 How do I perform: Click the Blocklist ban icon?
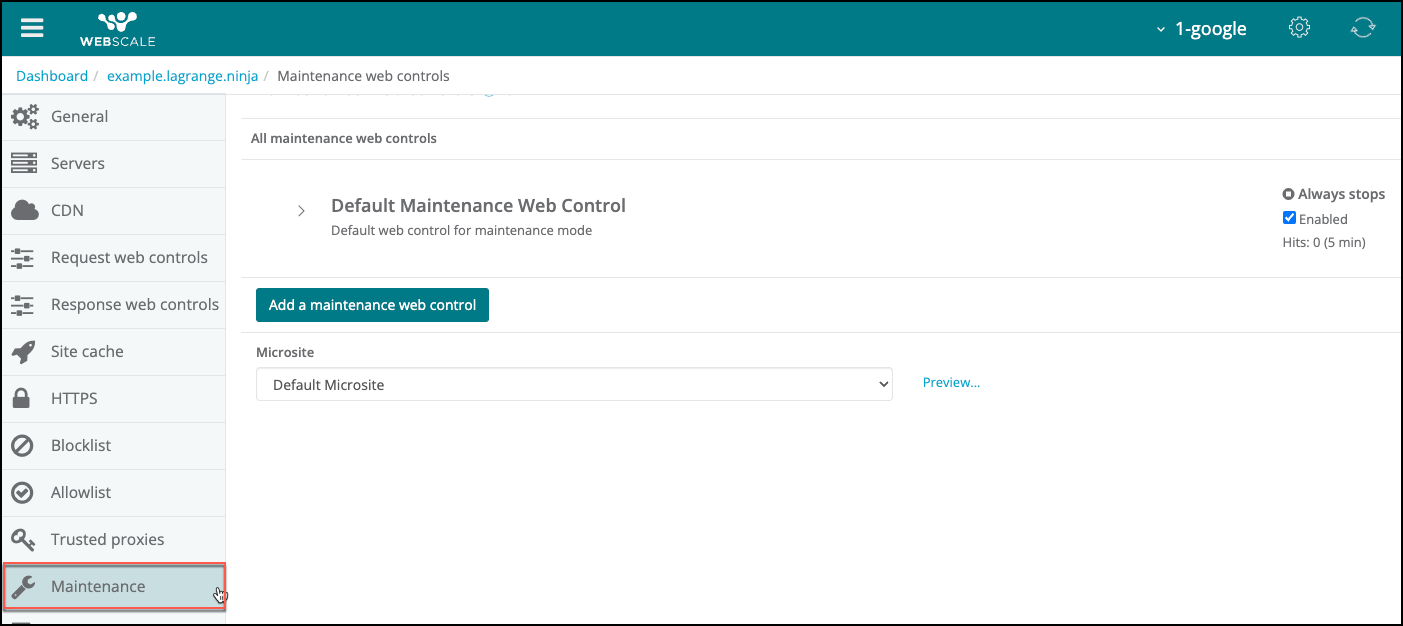pos(22,446)
